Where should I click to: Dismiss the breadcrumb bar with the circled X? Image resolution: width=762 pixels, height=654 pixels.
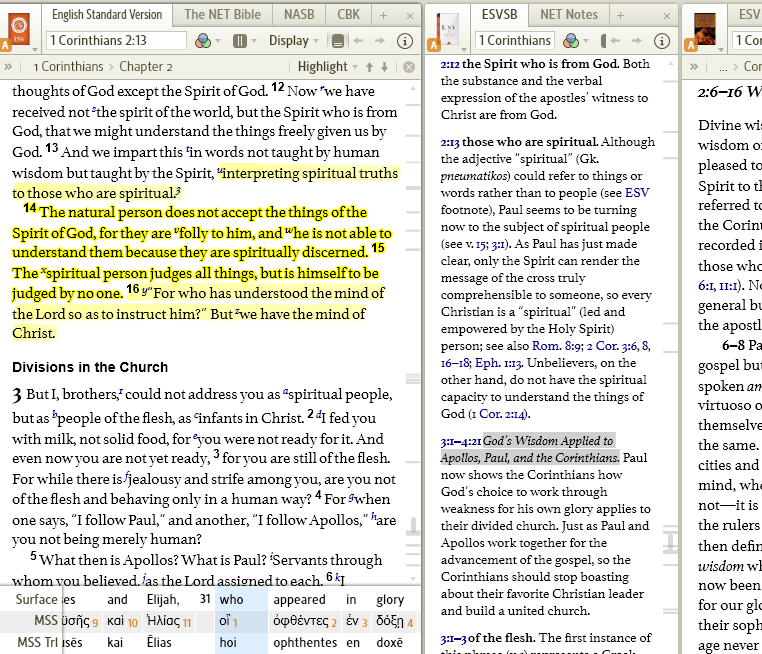409,67
